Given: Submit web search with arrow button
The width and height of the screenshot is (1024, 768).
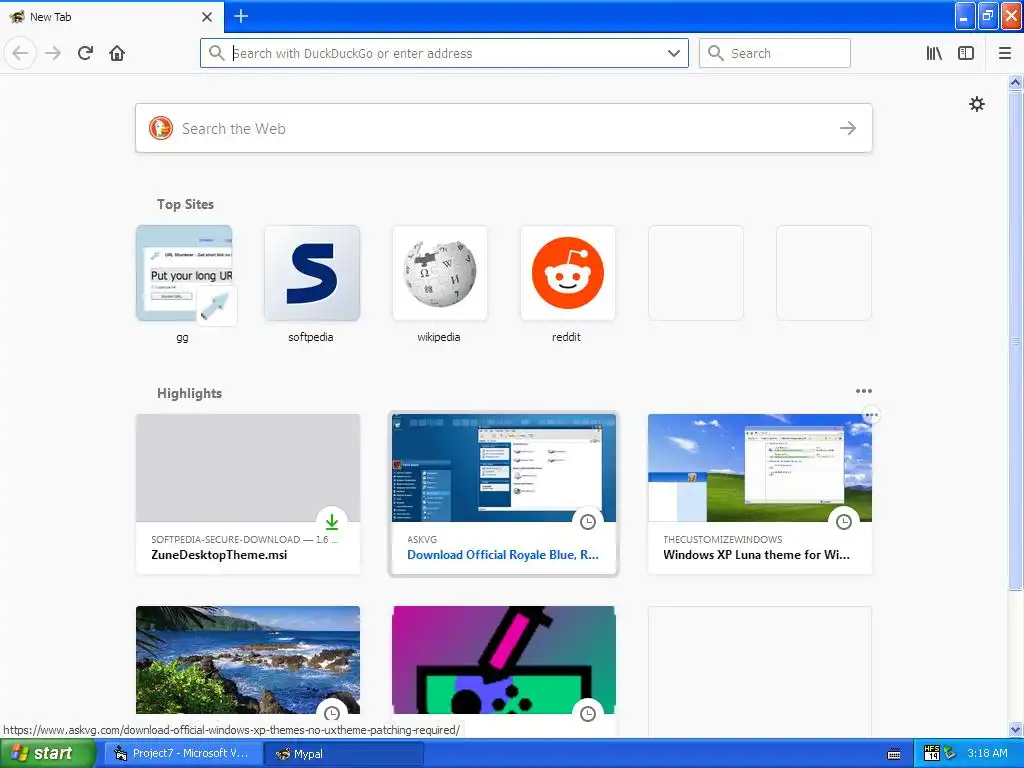Looking at the screenshot, I should pos(848,128).
